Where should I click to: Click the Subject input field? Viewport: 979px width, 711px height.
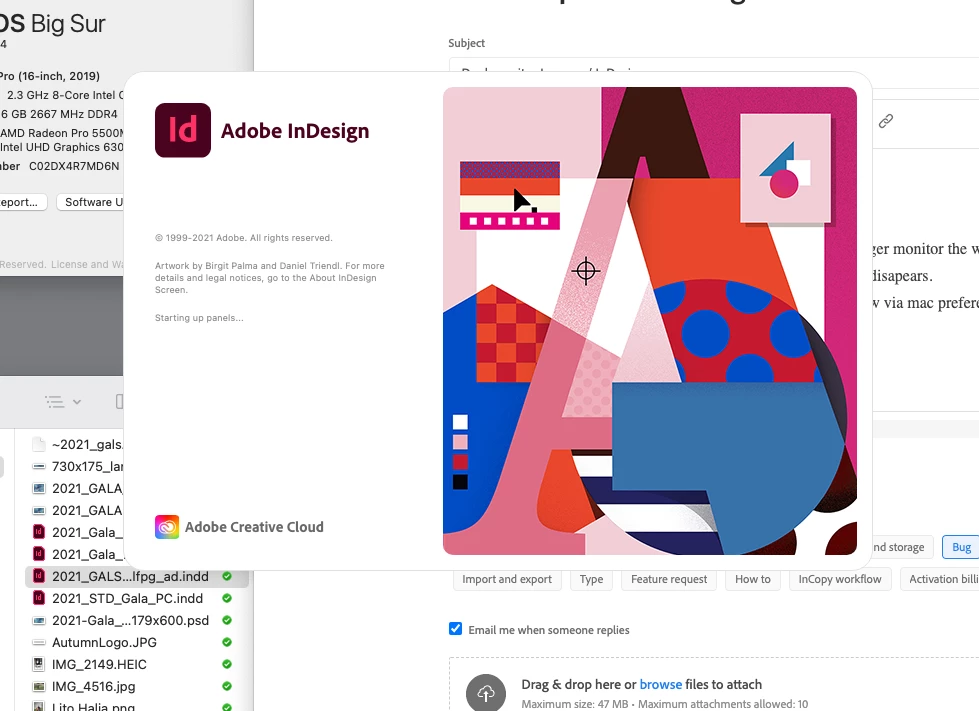tap(714, 65)
